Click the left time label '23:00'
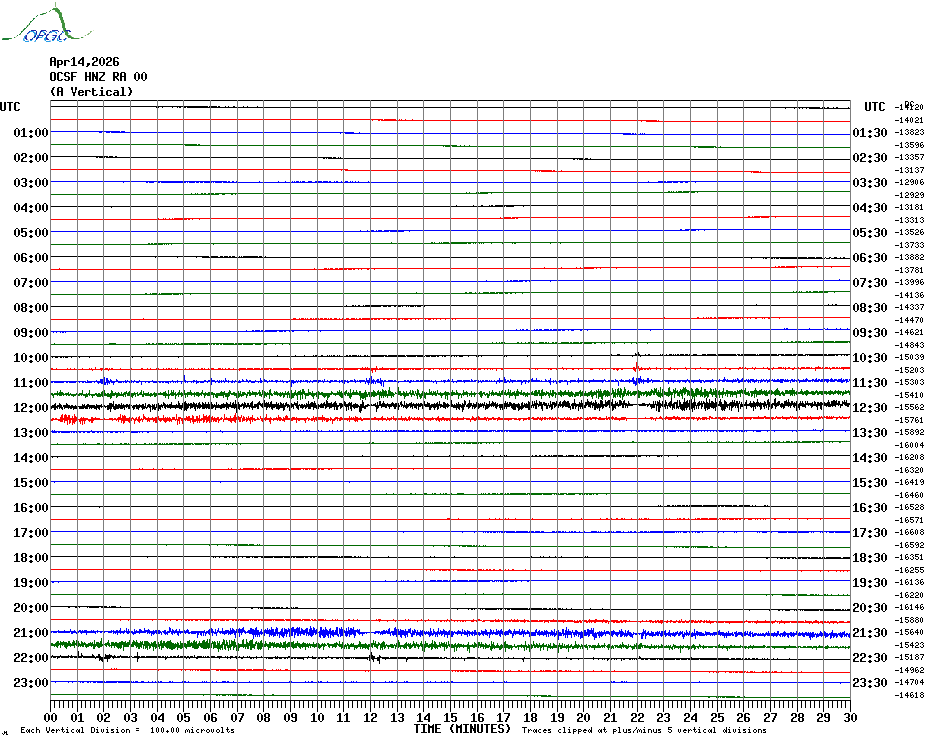Image resolution: width=930 pixels, height=744 pixels. tap(31, 683)
